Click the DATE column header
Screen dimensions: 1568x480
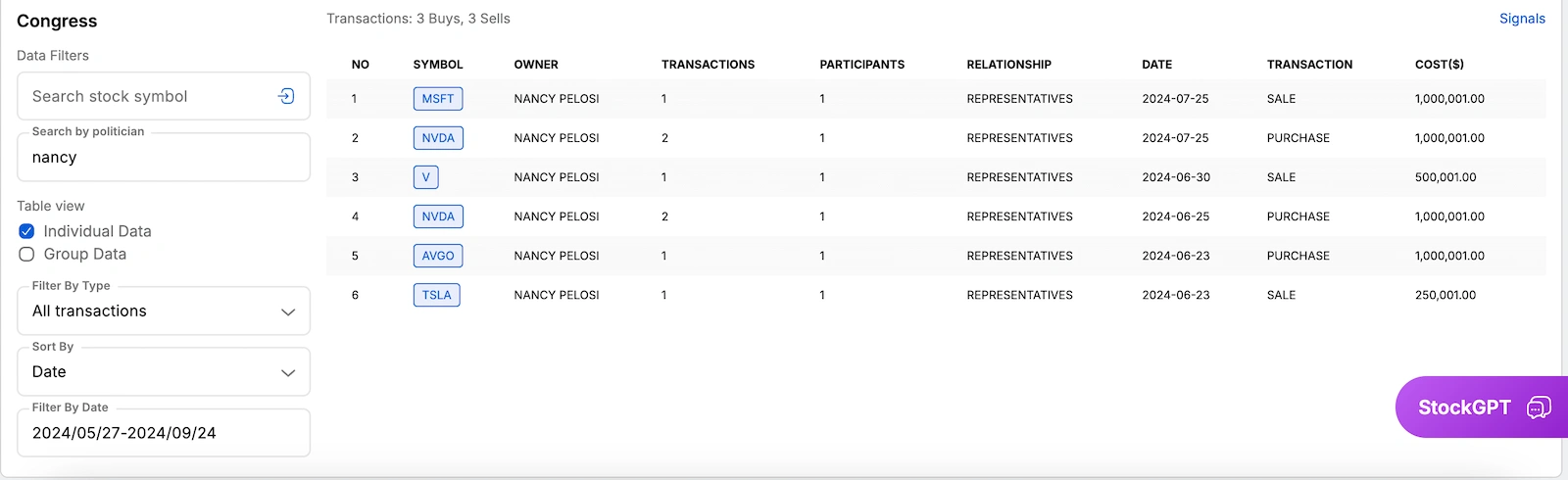pos(1156,65)
